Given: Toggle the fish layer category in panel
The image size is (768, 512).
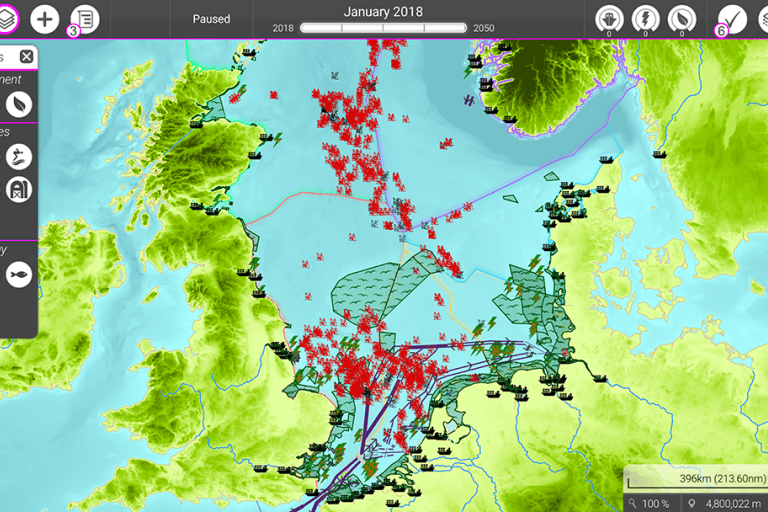Looking at the screenshot, I should (19, 274).
